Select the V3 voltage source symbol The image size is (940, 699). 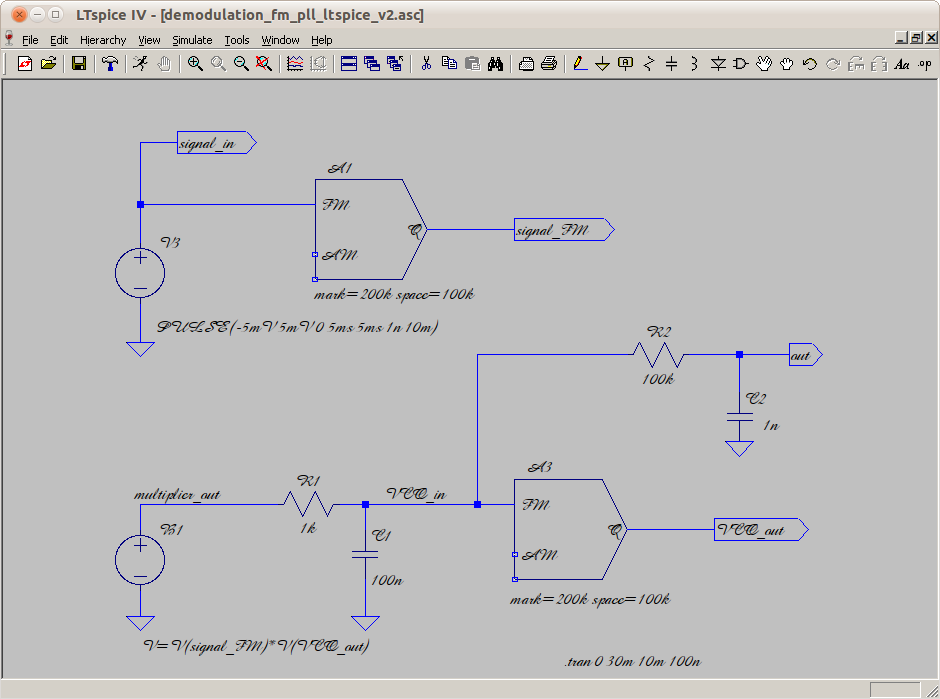140,273
